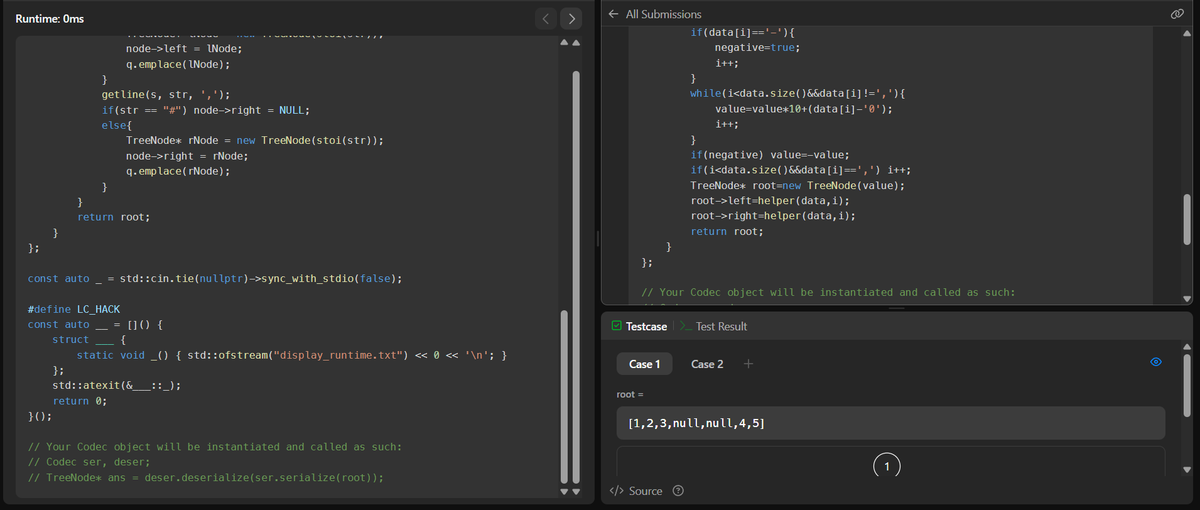This screenshot has height=510, width=1200.
Task: Open the Source link
Action: [x=645, y=491]
